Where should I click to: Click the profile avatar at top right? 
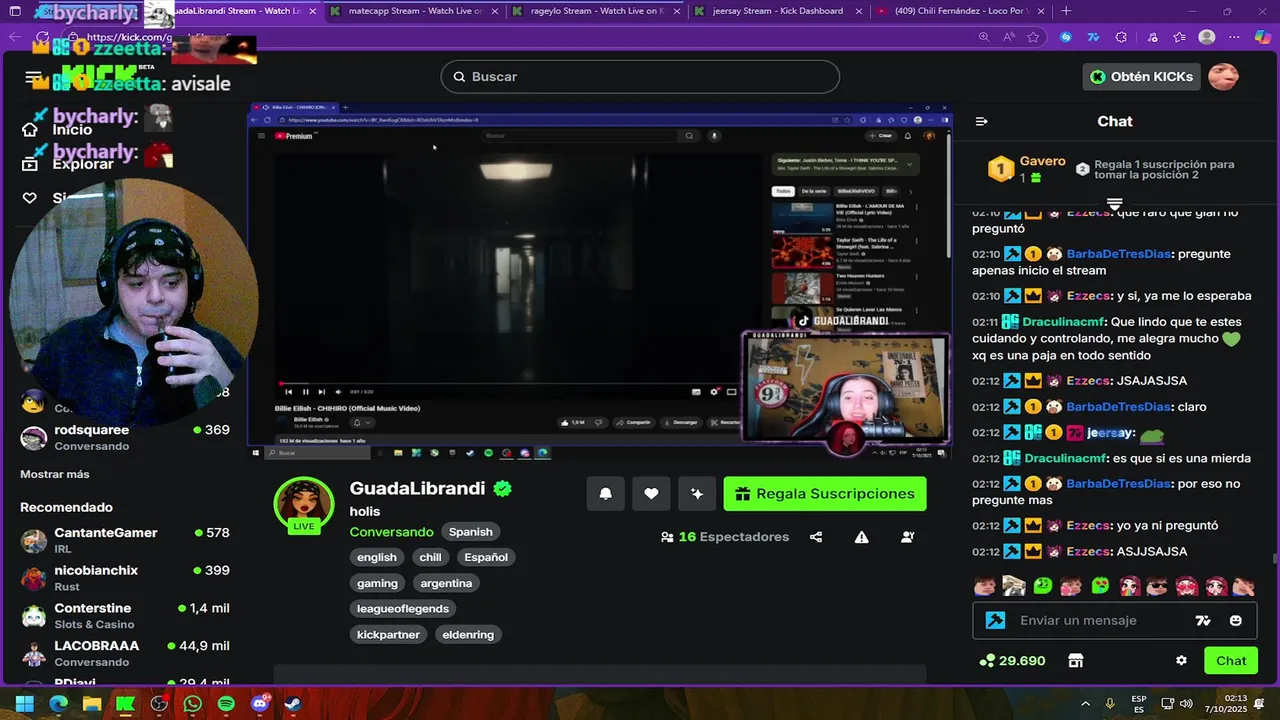coord(1223,76)
